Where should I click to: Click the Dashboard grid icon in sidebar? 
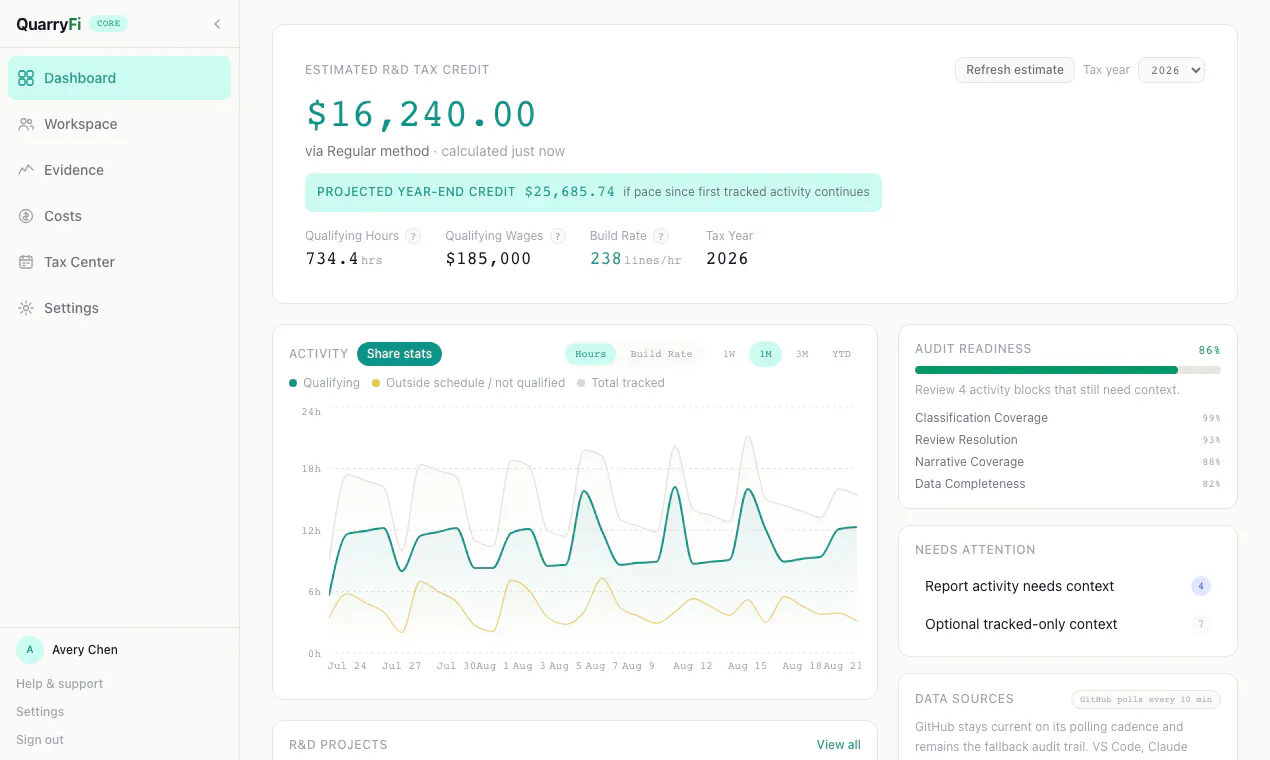26,78
